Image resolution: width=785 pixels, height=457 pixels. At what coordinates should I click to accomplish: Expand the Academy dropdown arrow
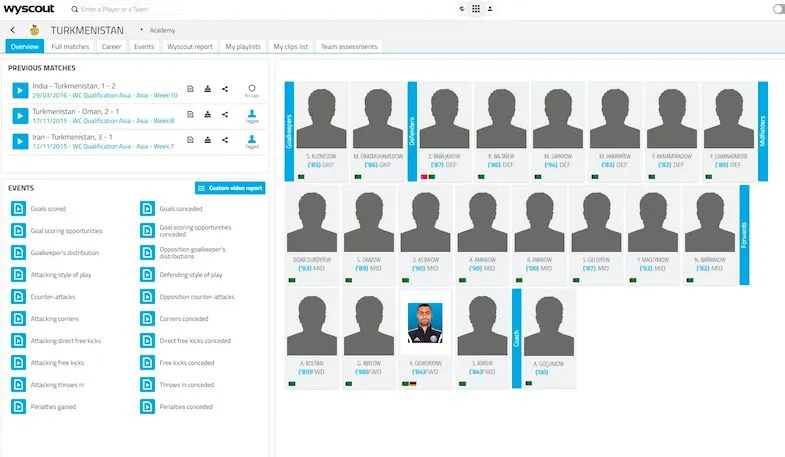point(142,30)
